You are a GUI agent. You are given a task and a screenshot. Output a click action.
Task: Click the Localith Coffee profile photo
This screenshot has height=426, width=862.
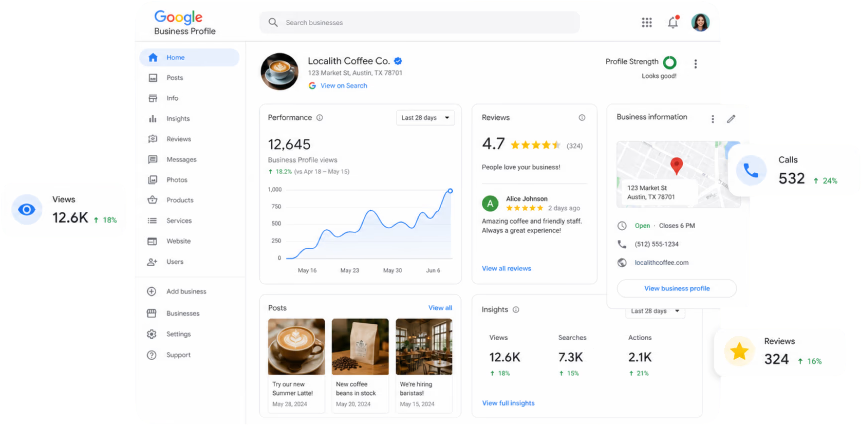click(x=279, y=71)
